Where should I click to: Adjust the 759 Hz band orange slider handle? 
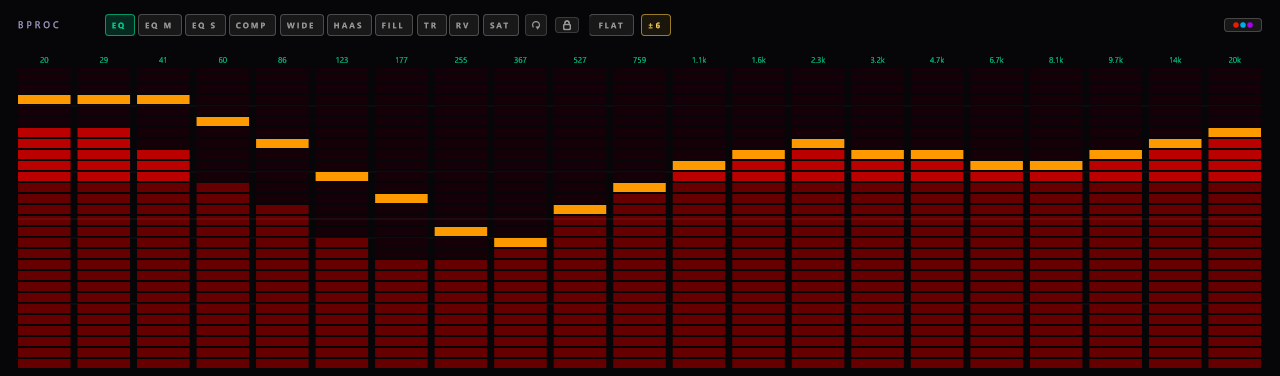tap(639, 188)
